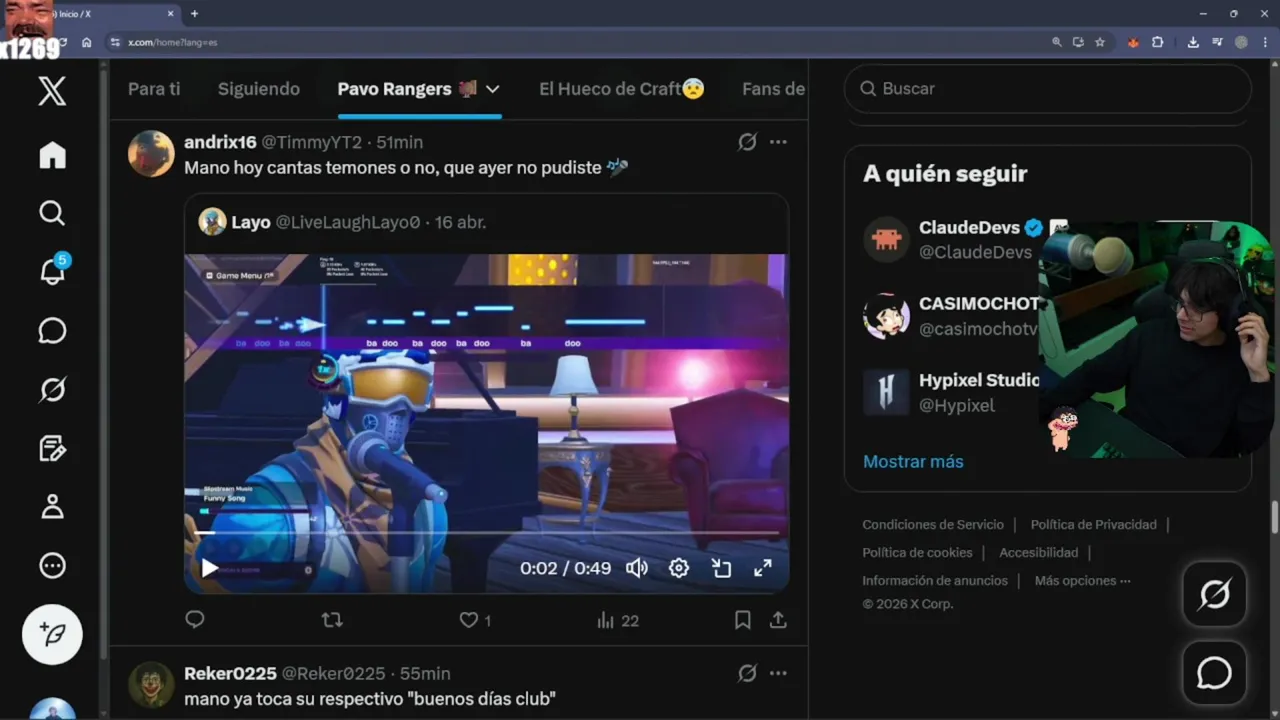Toggle video picture-in-picture mode
The image size is (1280, 720).
[x=721, y=568]
